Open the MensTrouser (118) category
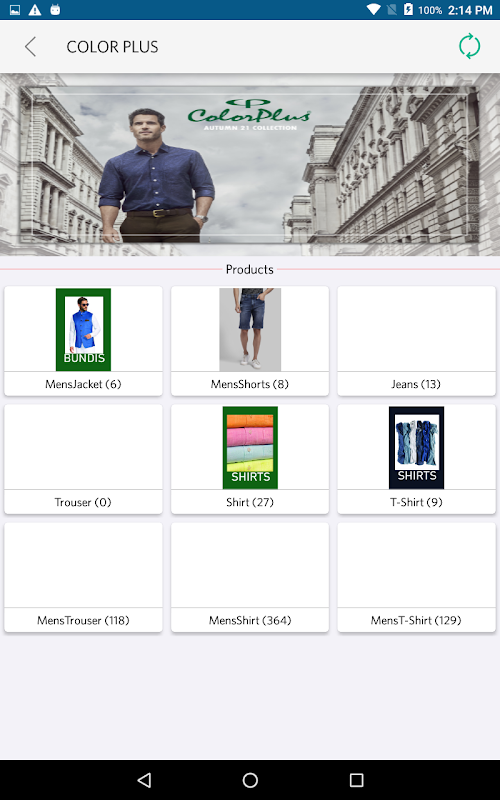 (x=83, y=577)
